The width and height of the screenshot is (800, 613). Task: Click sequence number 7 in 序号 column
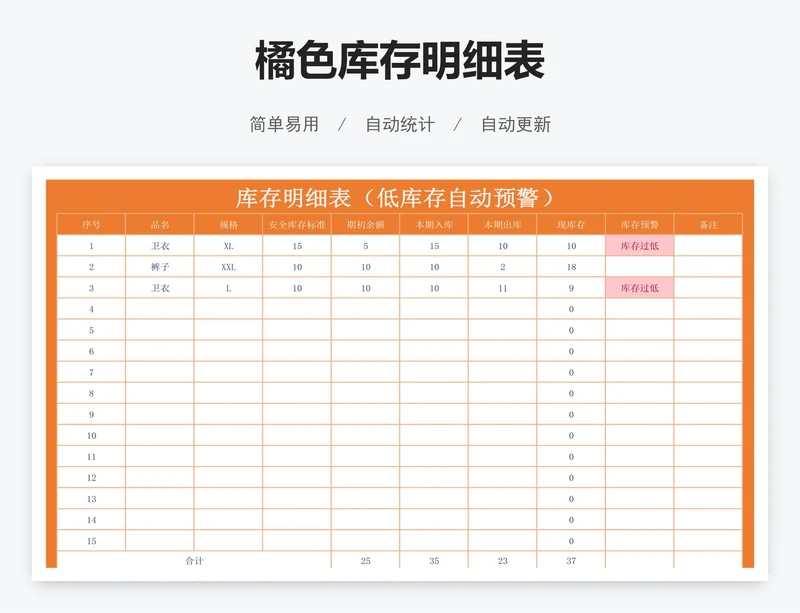(x=91, y=373)
